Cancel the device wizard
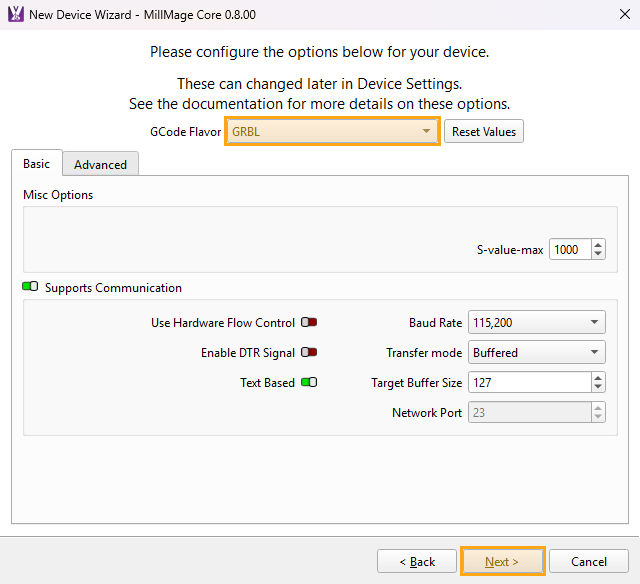Screen dimensions: 640x584 (x=588, y=561)
